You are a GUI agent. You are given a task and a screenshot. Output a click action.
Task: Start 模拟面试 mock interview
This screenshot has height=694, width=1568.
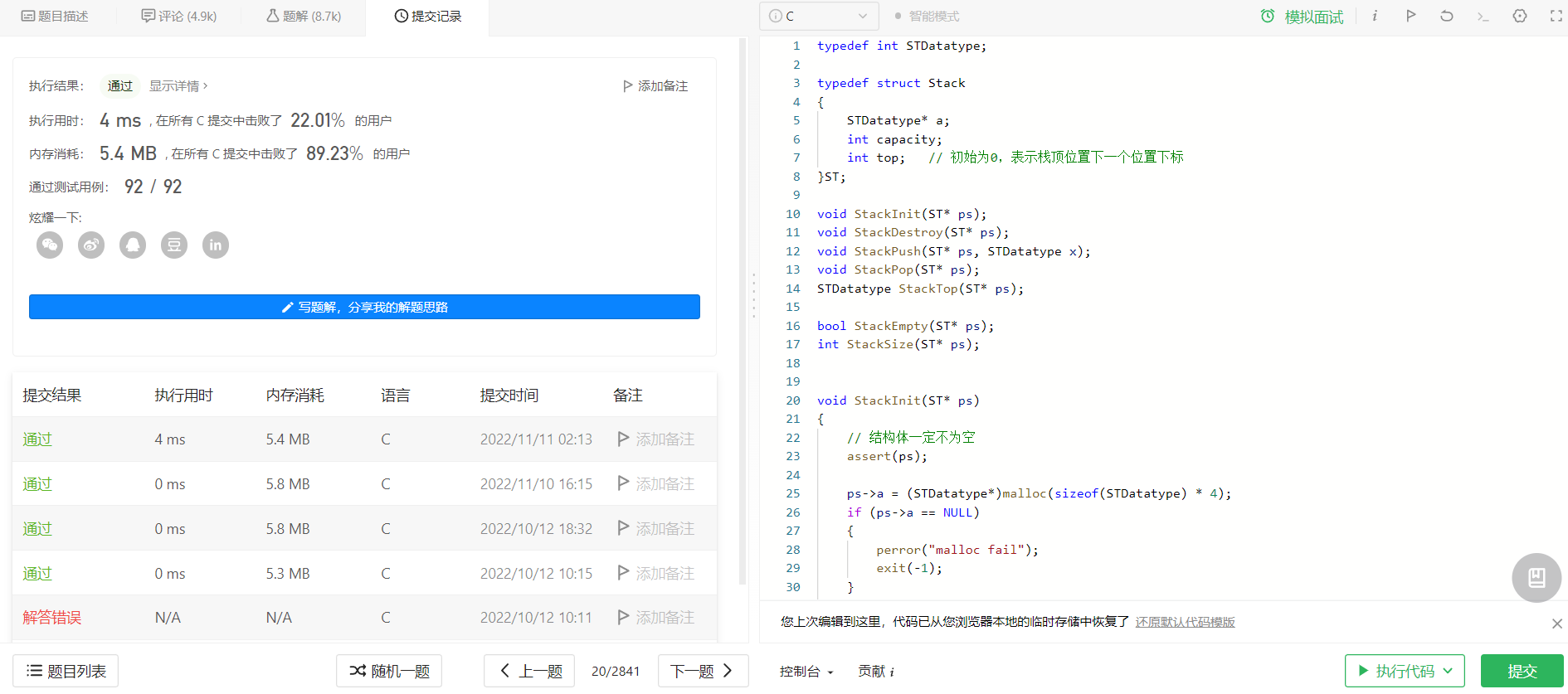pos(1302,17)
